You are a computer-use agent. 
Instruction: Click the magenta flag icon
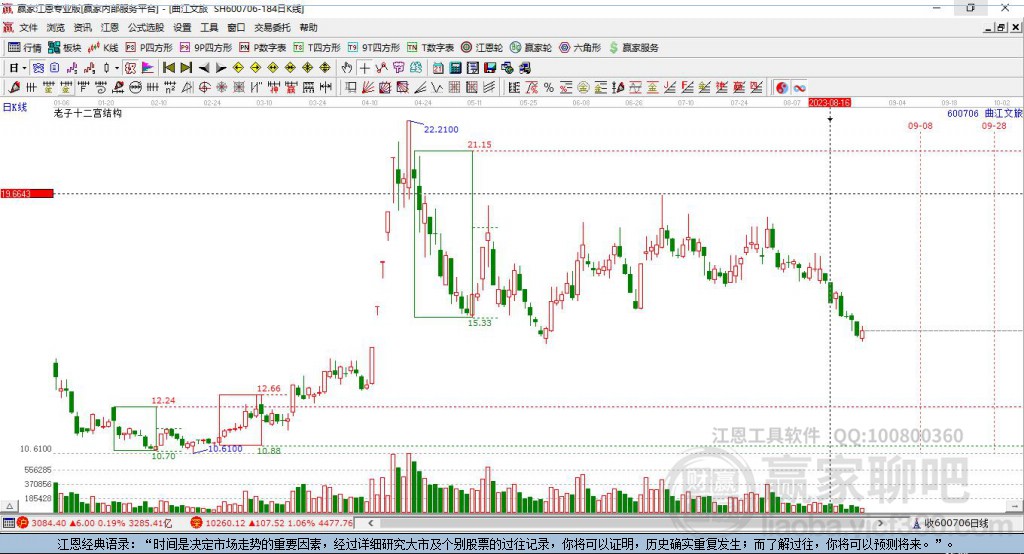point(148,68)
